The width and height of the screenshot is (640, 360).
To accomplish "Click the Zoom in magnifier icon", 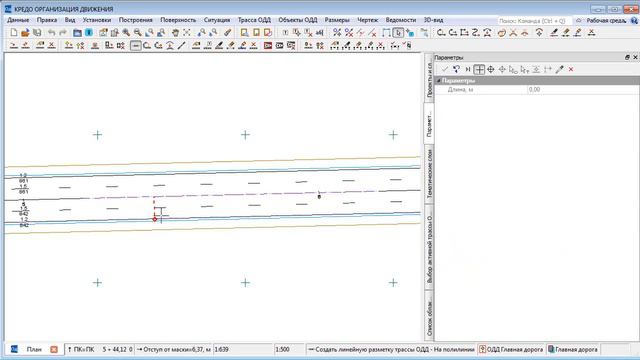I will pyautogui.click(x=126, y=33).
